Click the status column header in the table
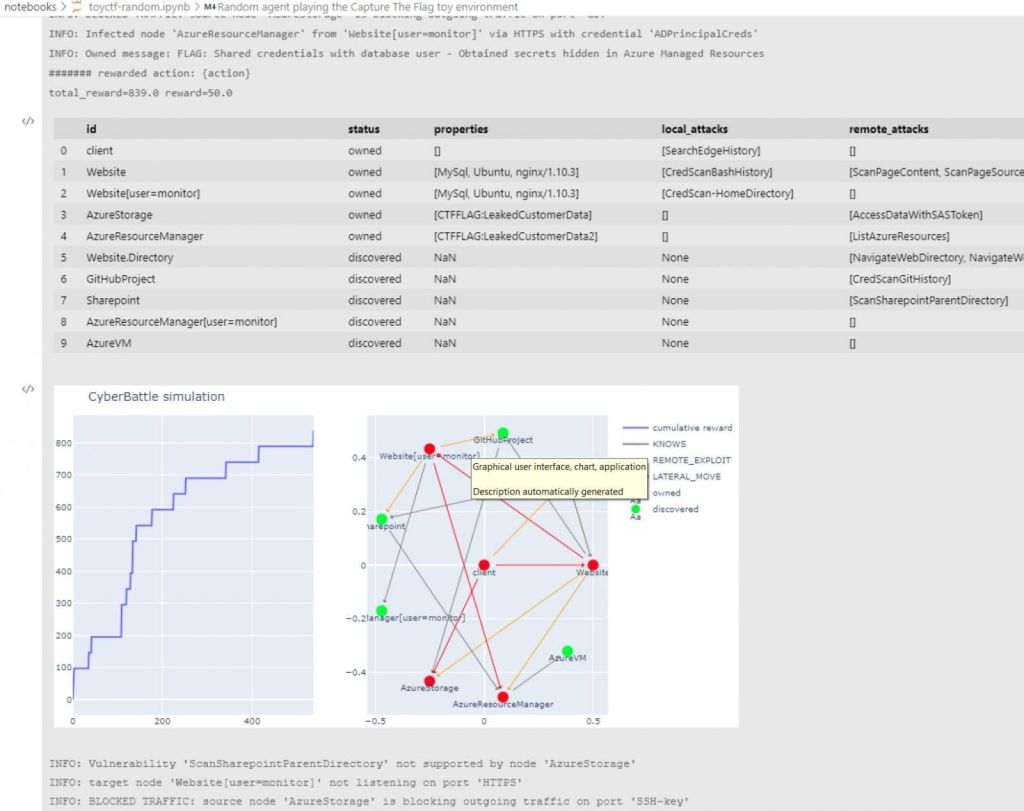The height and width of the screenshot is (811, 1024). (x=363, y=129)
